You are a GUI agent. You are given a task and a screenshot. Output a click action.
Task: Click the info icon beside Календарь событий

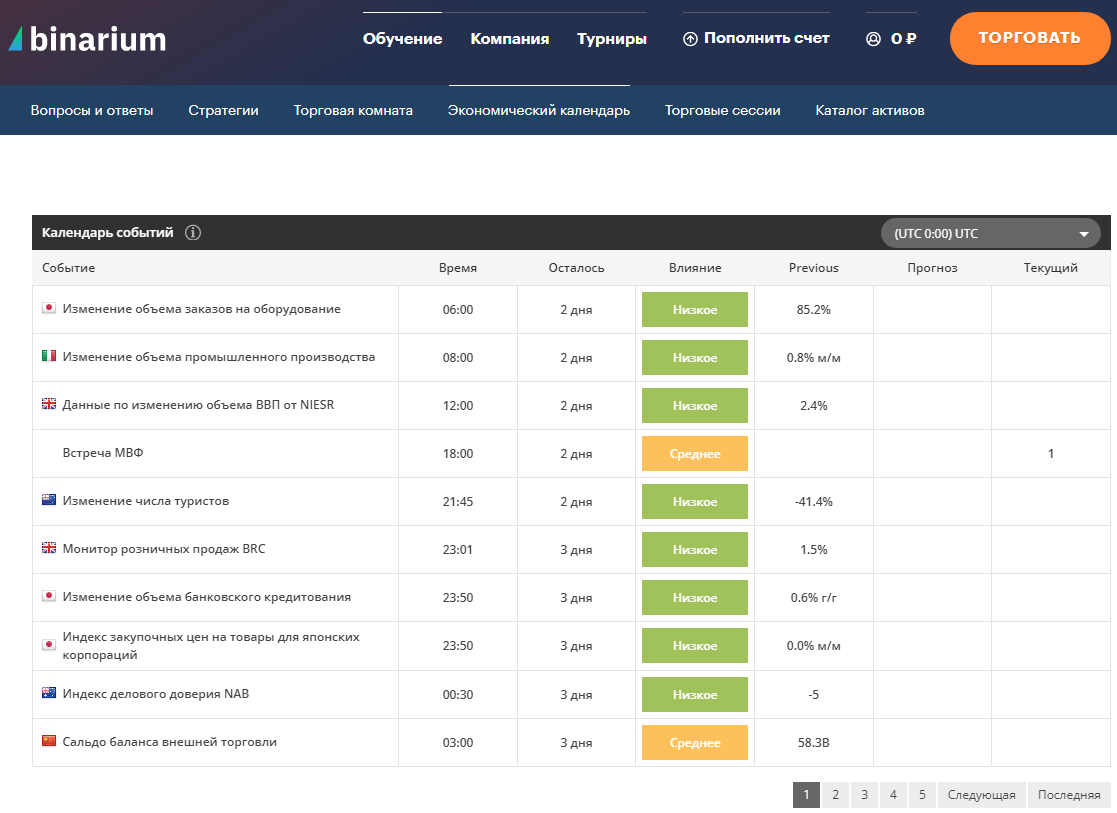tap(193, 233)
